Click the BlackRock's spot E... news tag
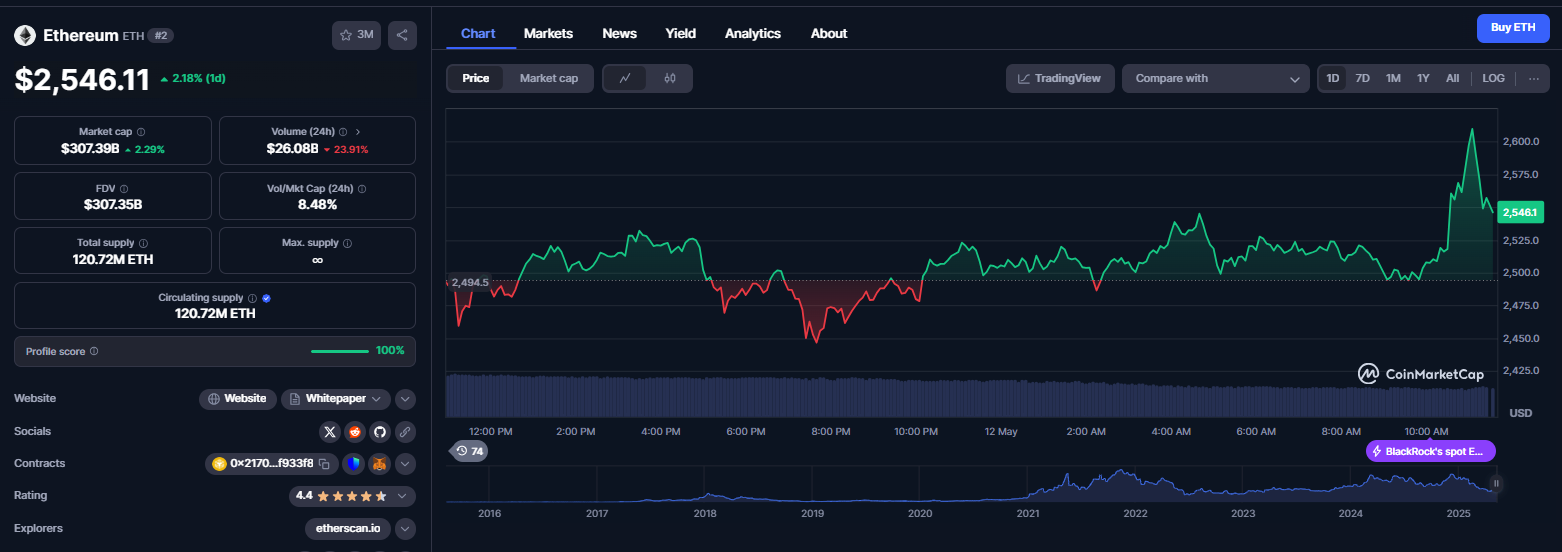The image size is (1562, 552). [x=1431, y=451]
